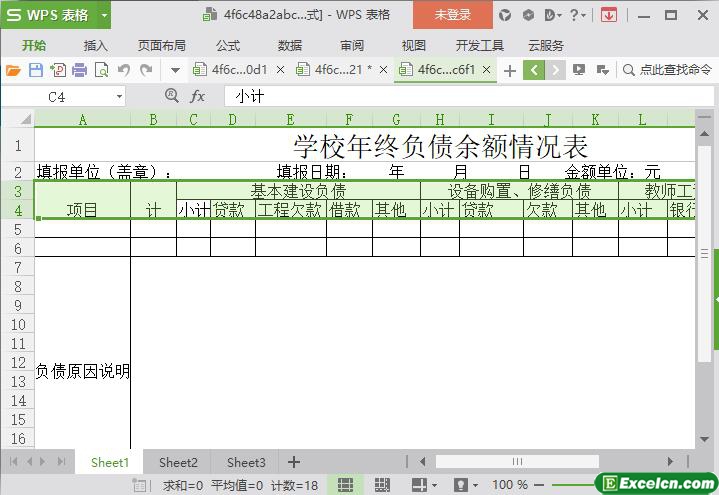Click the 点此查找命令 search box

[x=667, y=70]
